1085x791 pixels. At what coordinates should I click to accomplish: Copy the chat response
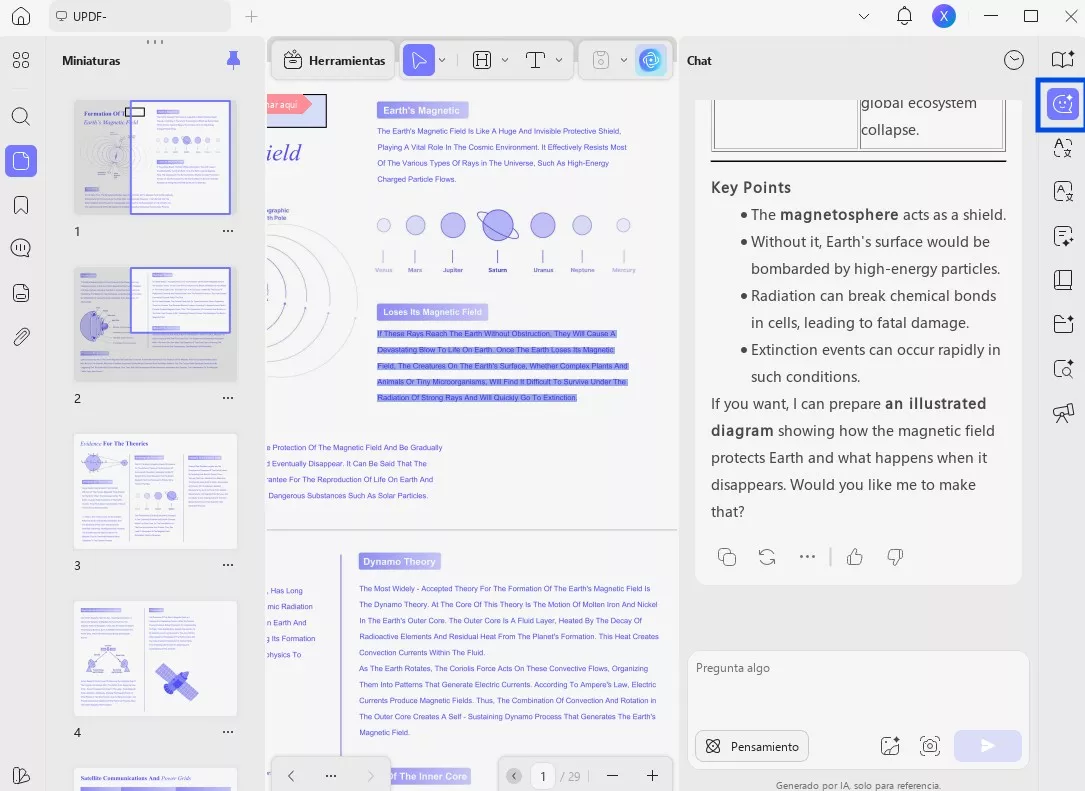727,556
